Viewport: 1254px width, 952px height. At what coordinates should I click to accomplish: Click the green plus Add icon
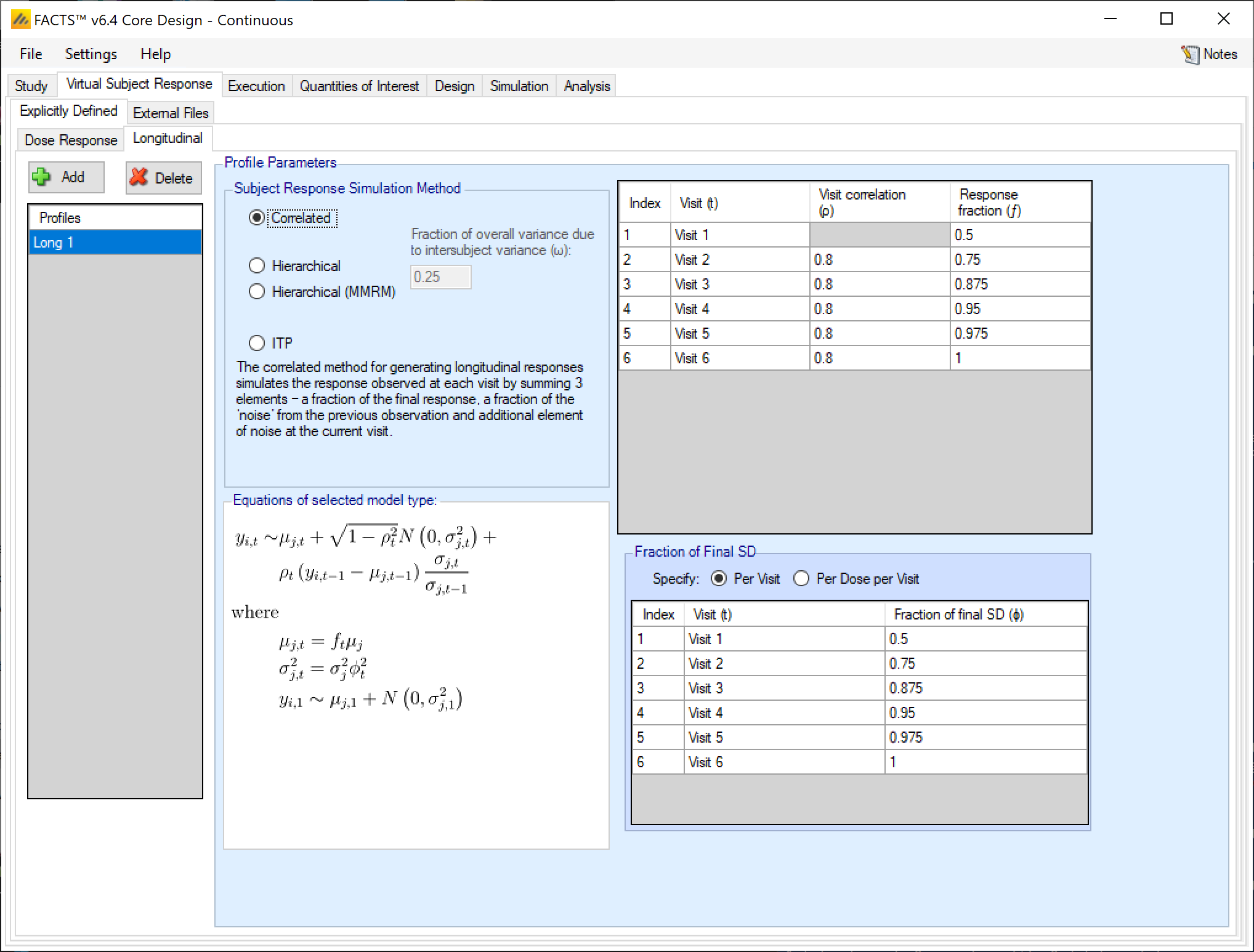tap(42, 177)
